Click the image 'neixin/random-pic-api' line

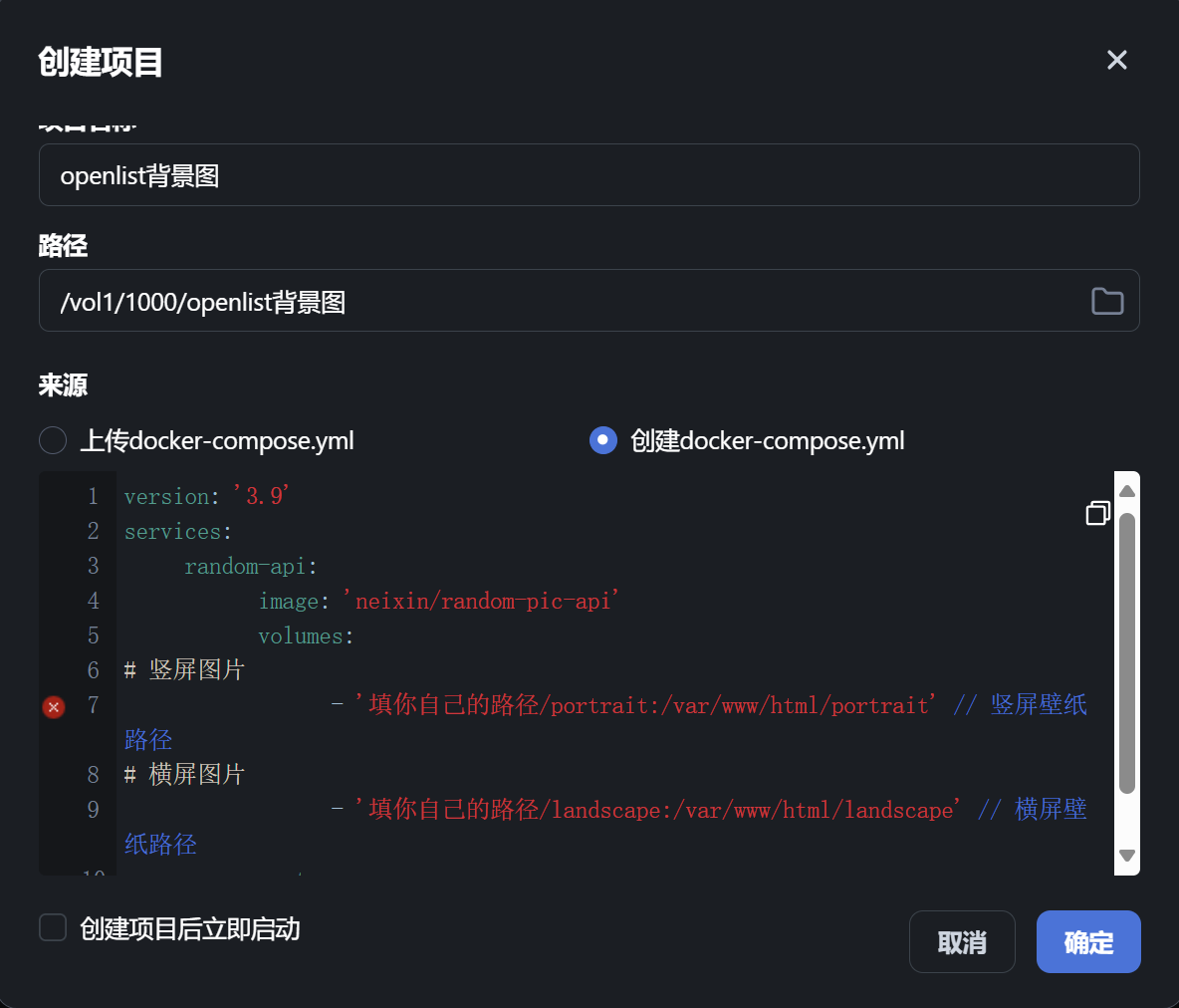(x=439, y=601)
